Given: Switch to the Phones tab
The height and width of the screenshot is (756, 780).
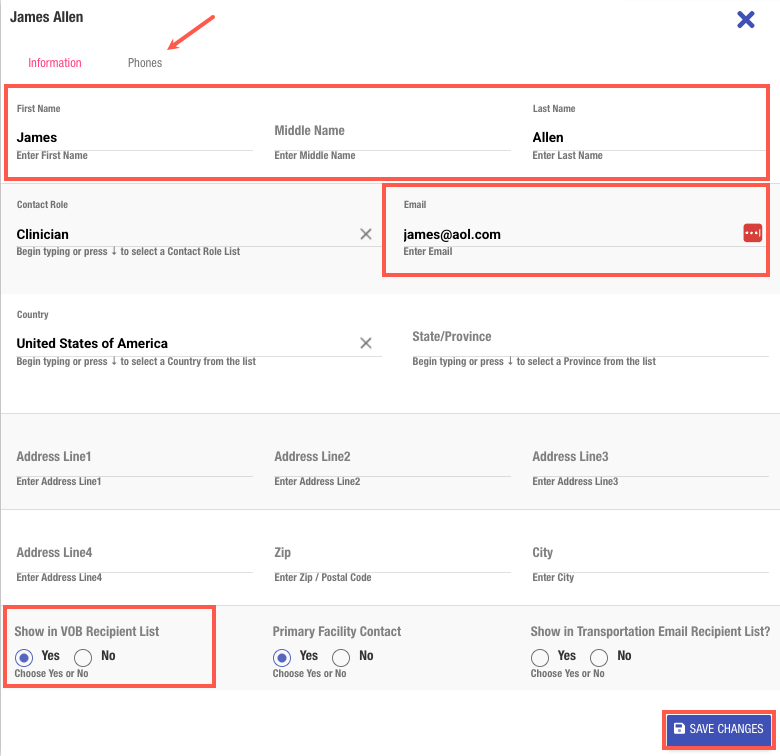Looking at the screenshot, I should tap(145, 63).
